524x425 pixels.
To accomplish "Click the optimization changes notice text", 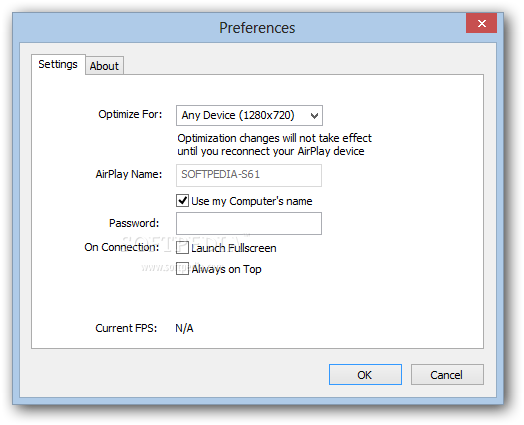I will (x=274, y=145).
